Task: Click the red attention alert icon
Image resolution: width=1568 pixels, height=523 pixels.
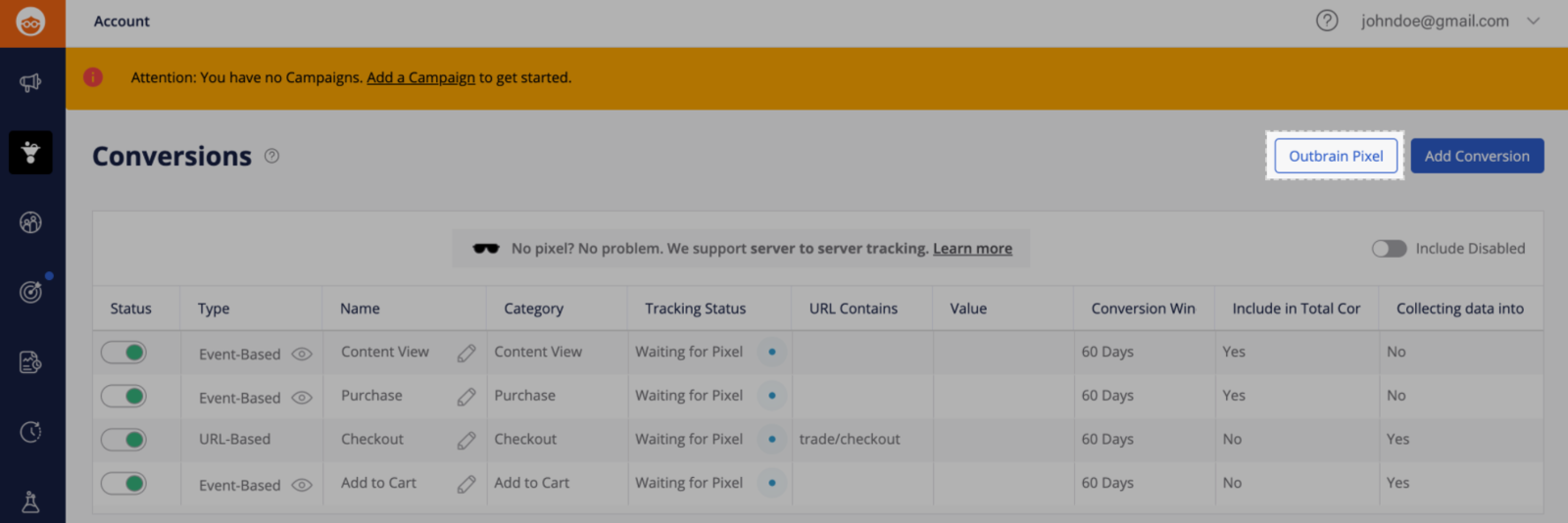Action: 93,77
